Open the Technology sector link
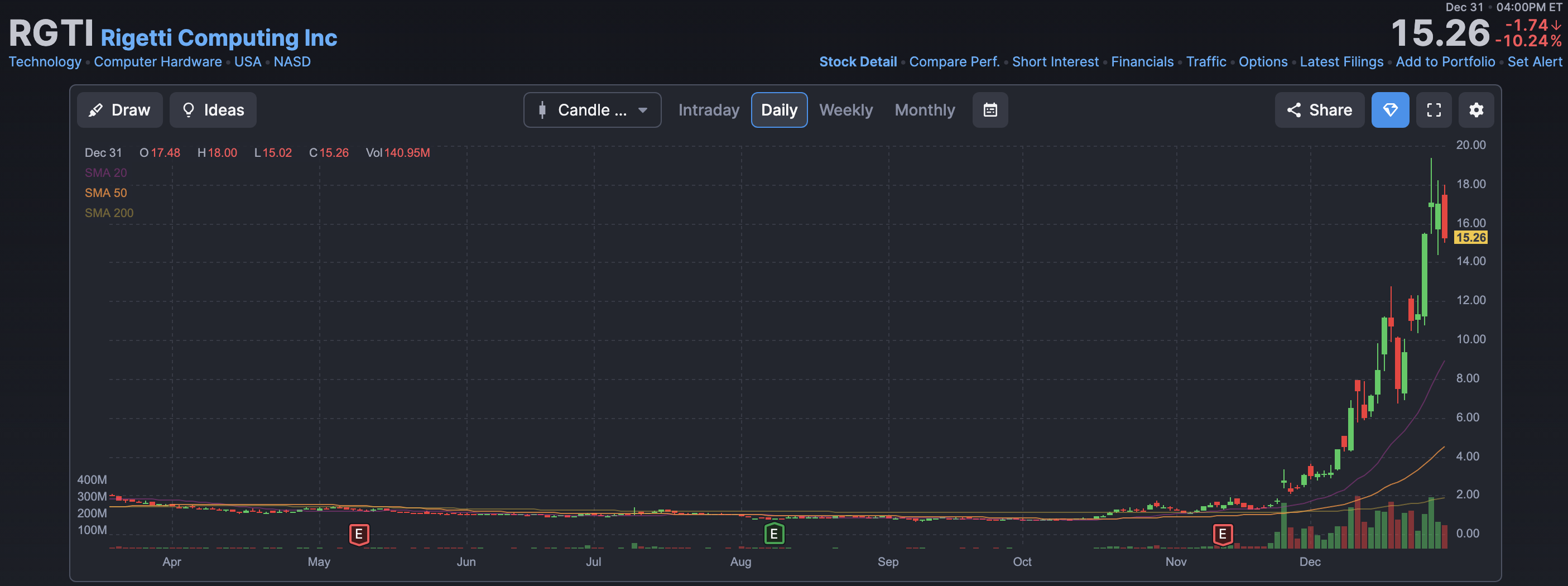The height and width of the screenshot is (586, 1568). coord(45,62)
